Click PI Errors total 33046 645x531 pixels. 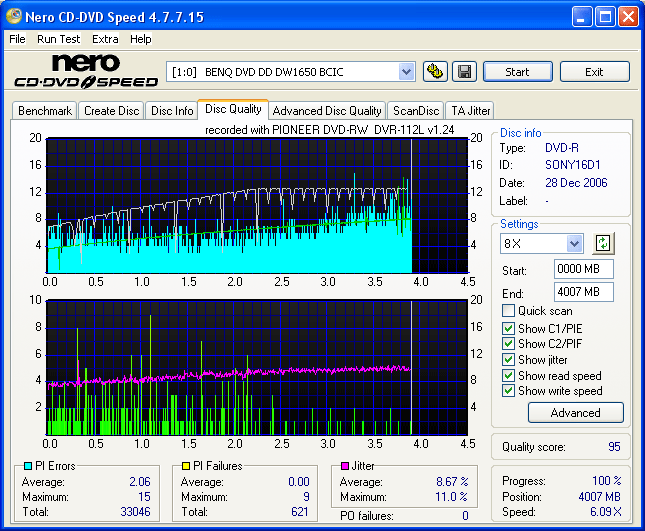(135, 512)
